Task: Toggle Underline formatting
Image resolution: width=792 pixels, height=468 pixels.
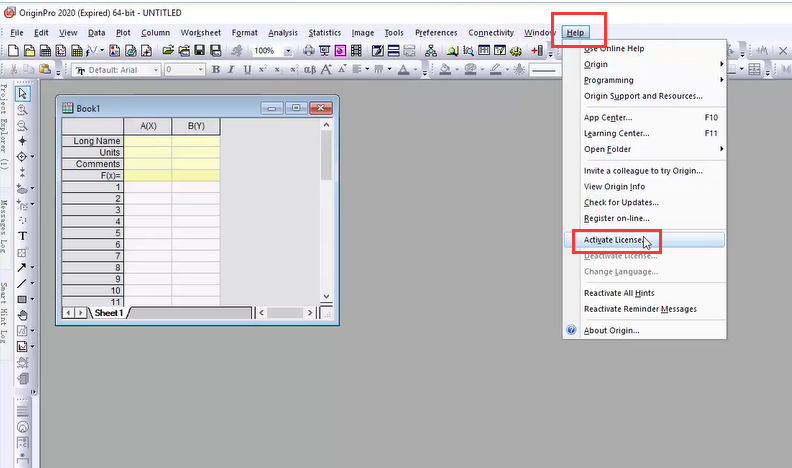Action: pyautogui.click(x=247, y=70)
